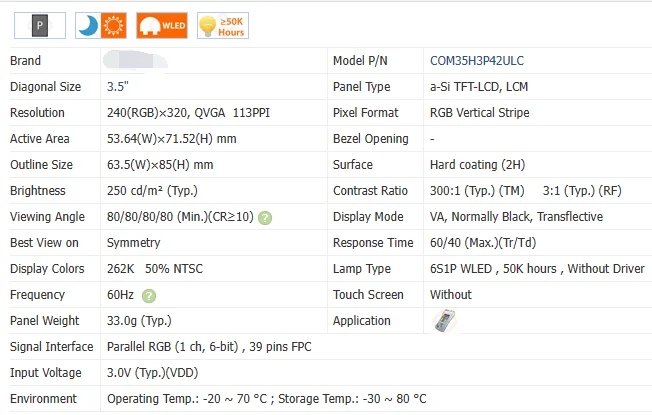652x415 pixels.
Task: Select the 80/80/80/80 viewing angle value
Action: [x=180, y=217]
